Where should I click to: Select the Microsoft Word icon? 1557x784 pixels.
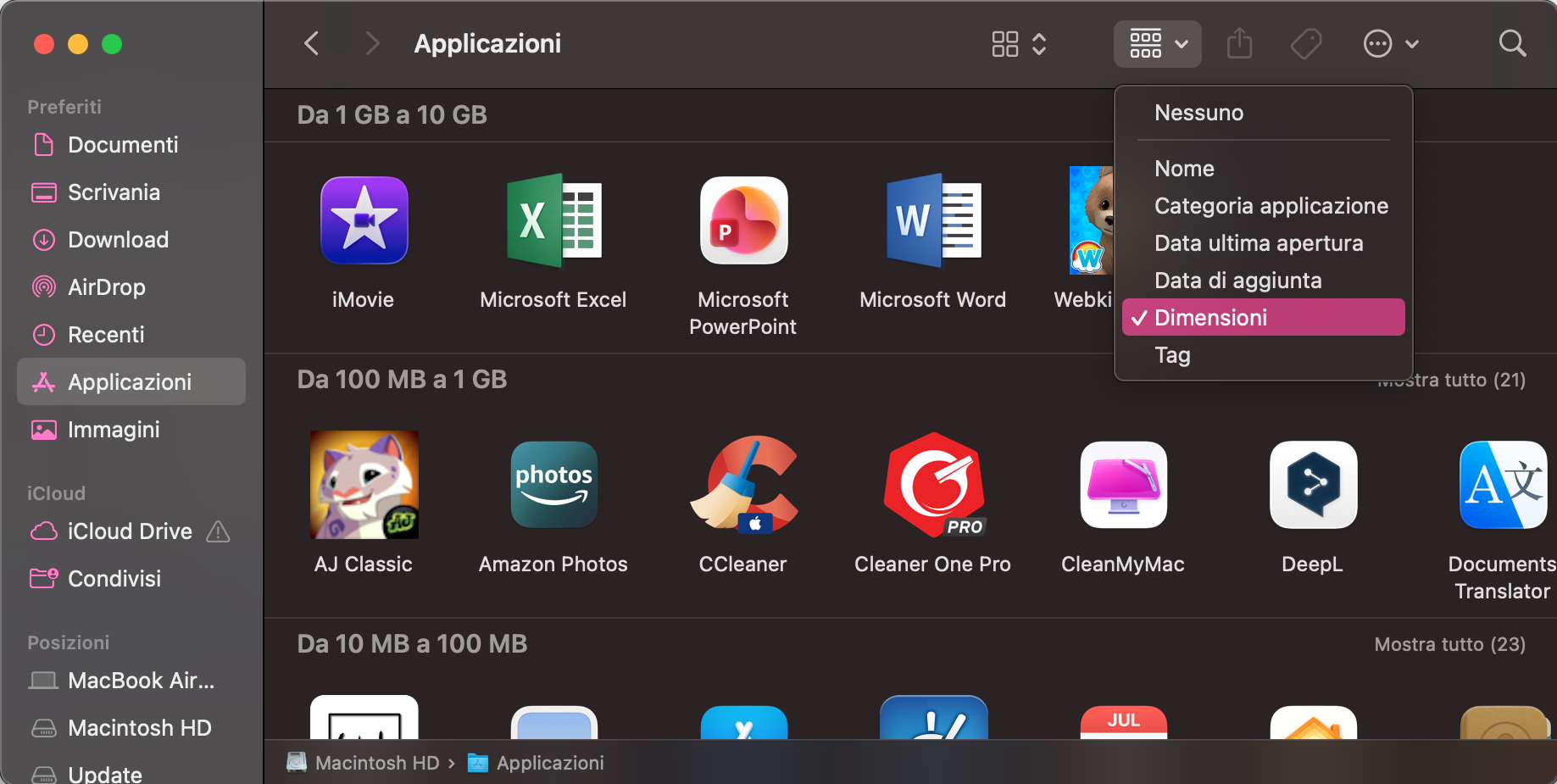(933, 220)
